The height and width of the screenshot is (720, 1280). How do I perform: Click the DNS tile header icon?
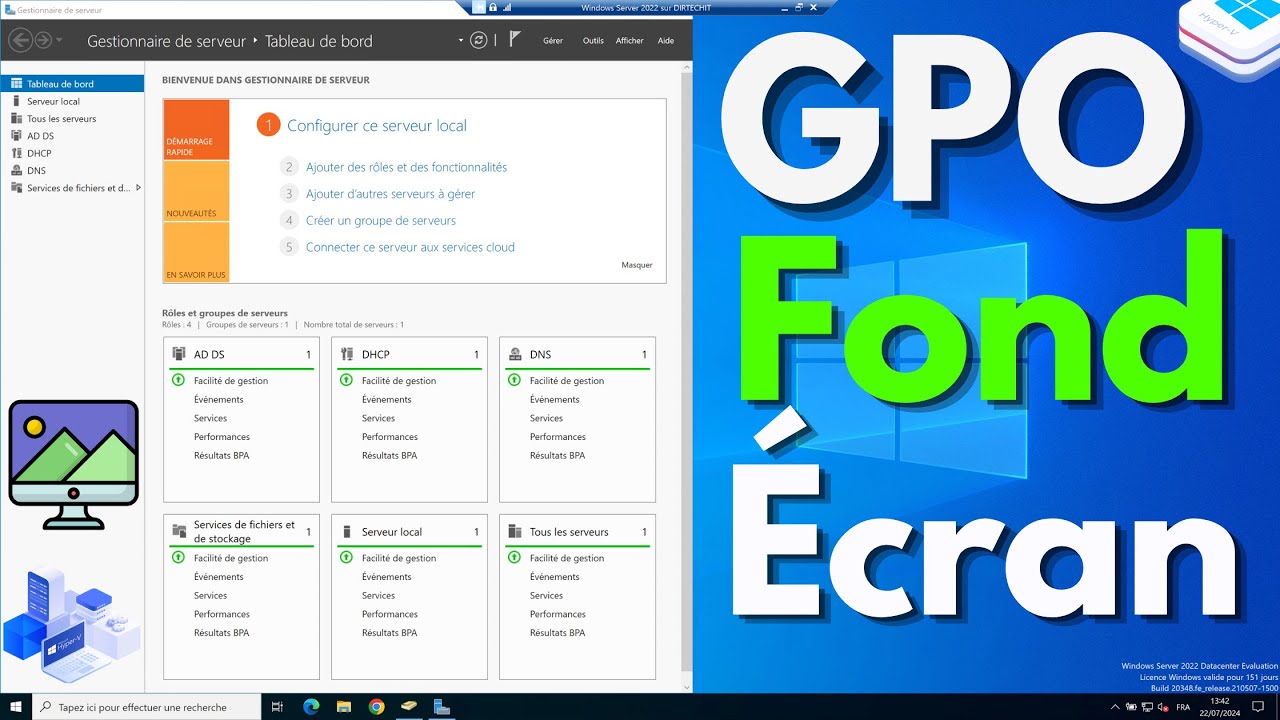(515, 354)
